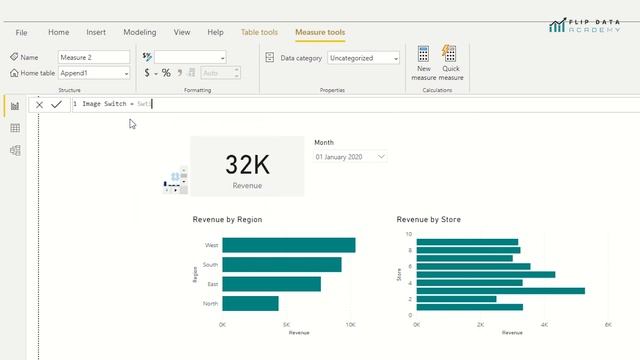Click the North bar in Revenue by Region

pyautogui.click(x=250, y=303)
